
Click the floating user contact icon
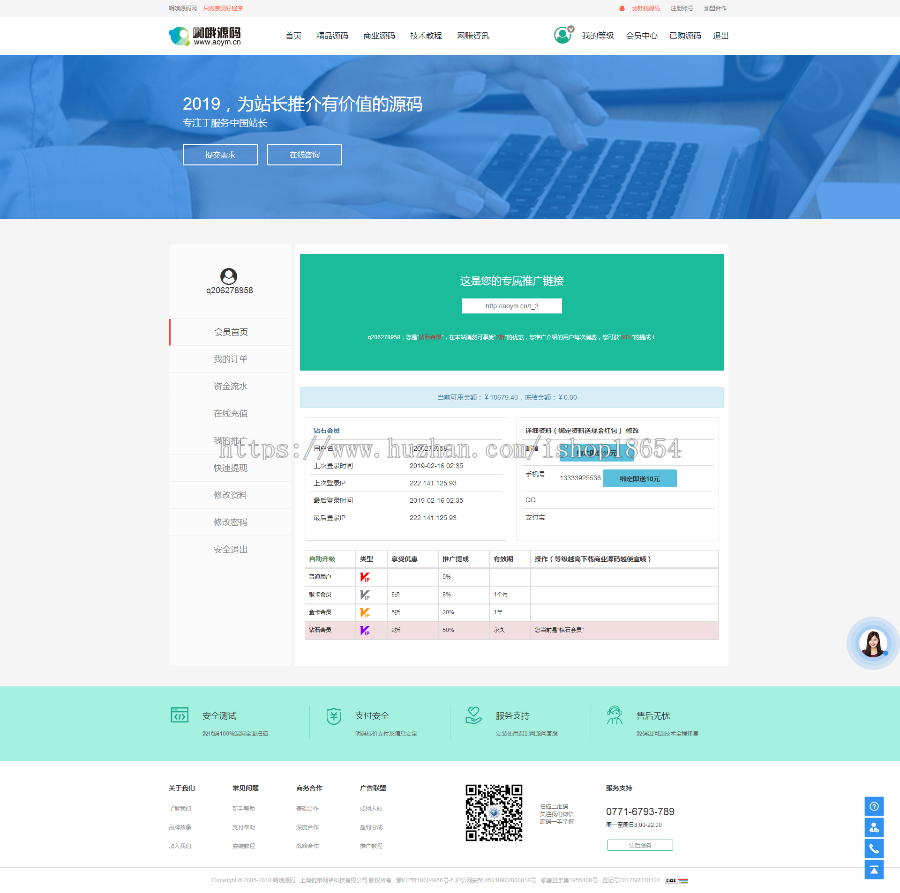(x=874, y=828)
